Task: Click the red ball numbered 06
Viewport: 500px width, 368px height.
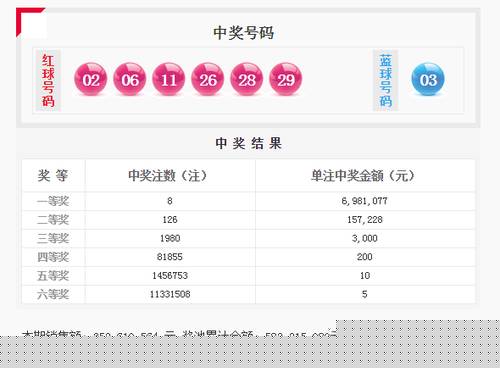Action: click(130, 79)
